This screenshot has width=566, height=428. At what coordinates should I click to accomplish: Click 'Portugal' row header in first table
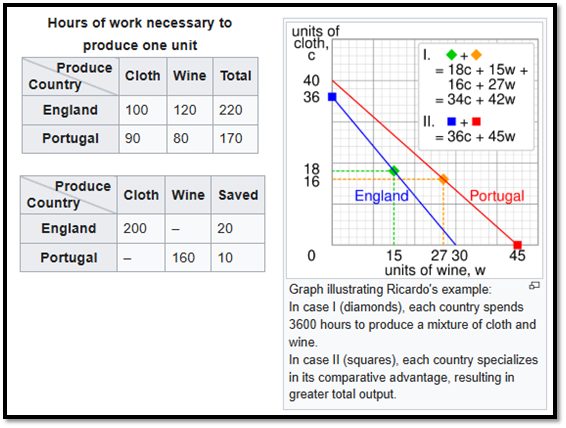point(70,139)
